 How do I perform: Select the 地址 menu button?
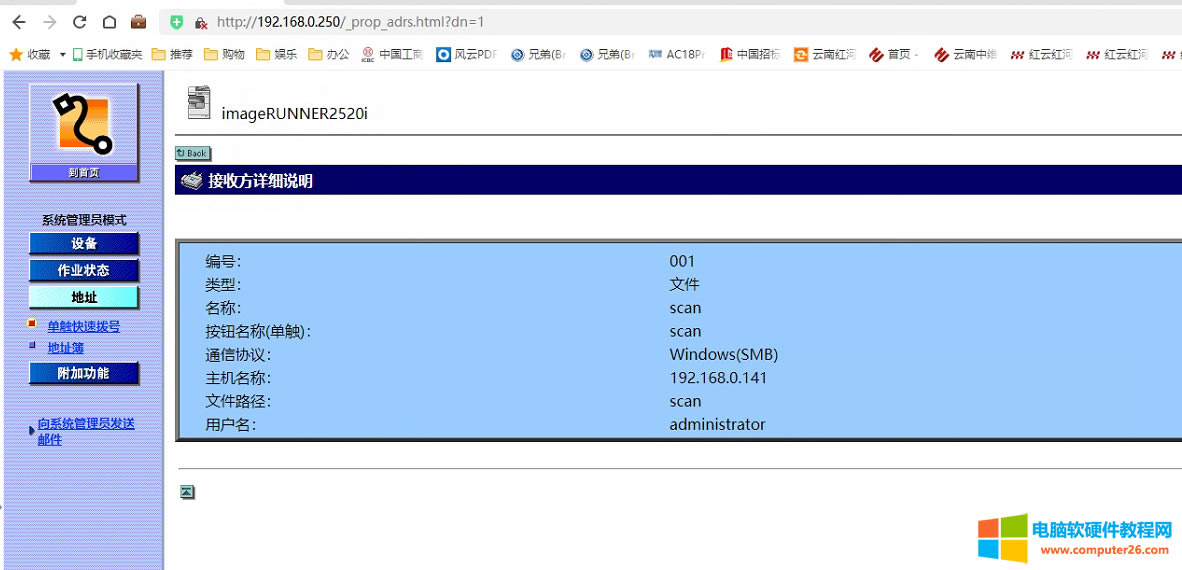84,297
